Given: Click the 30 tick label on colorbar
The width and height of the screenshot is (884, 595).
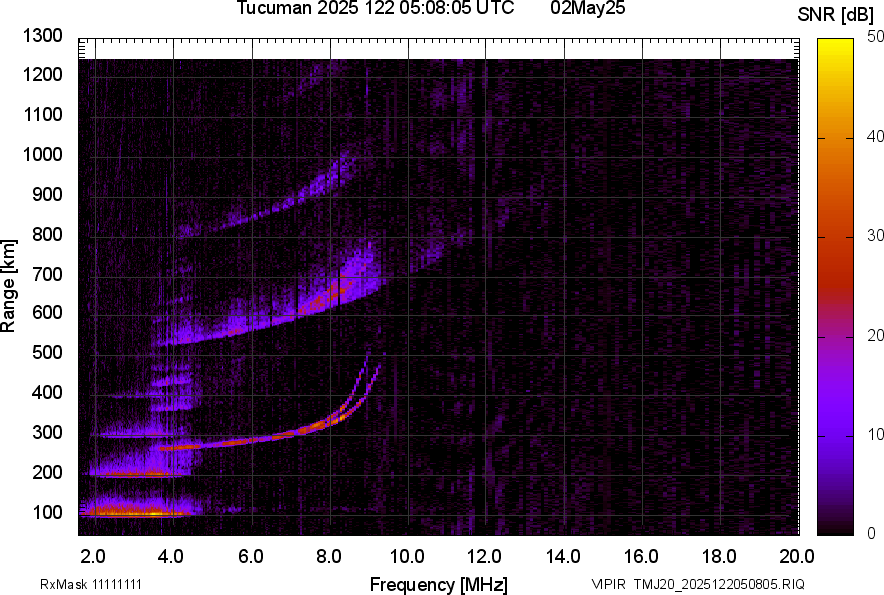Looking at the screenshot, I should [x=877, y=236].
